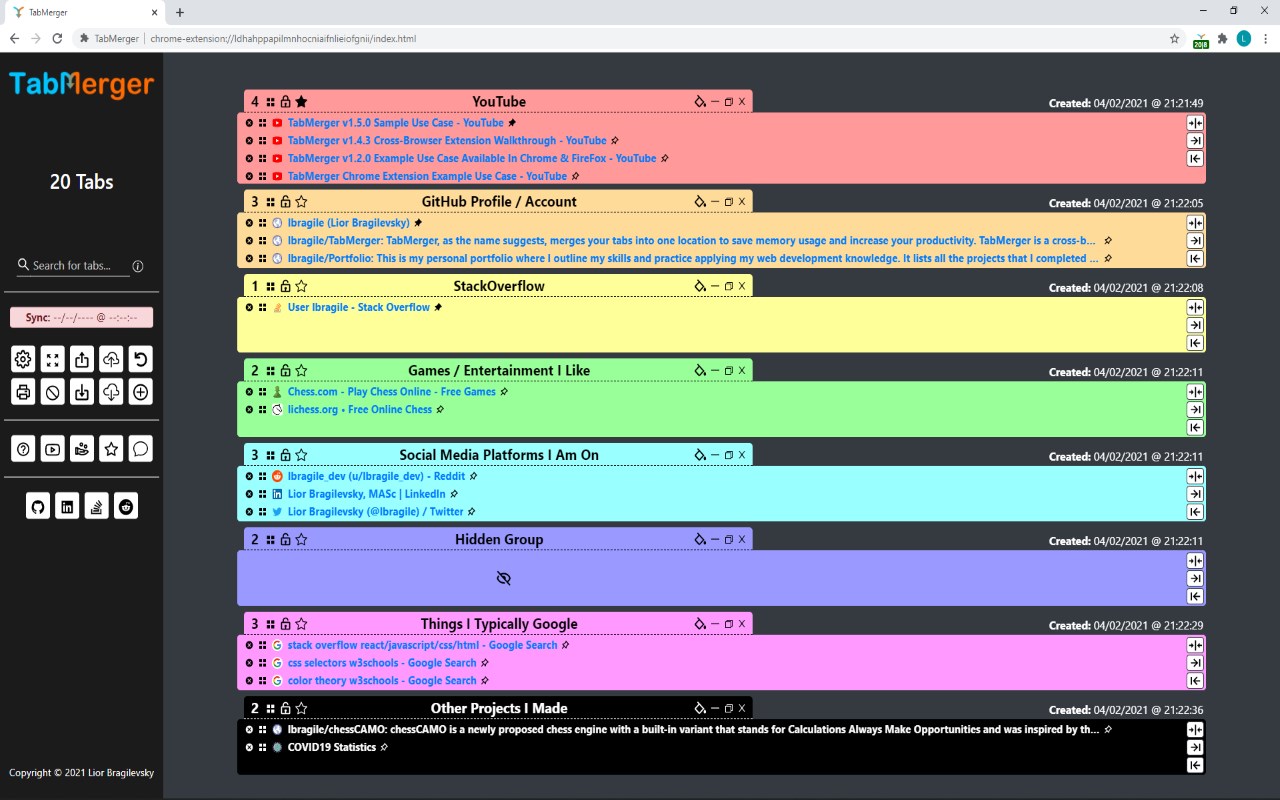Show tabs in Hidden Group via eye icon
Screen dimensions: 1280x800
click(x=504, y=578)
